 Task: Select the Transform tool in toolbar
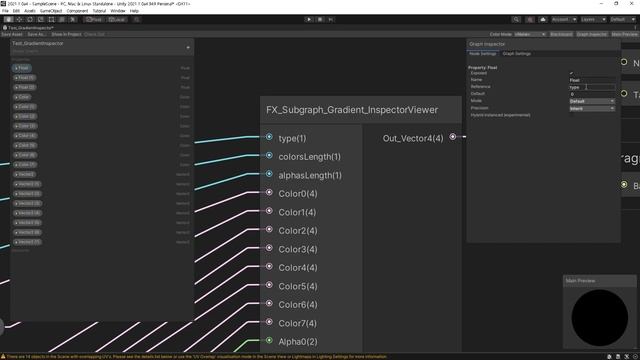pos(62,19)
